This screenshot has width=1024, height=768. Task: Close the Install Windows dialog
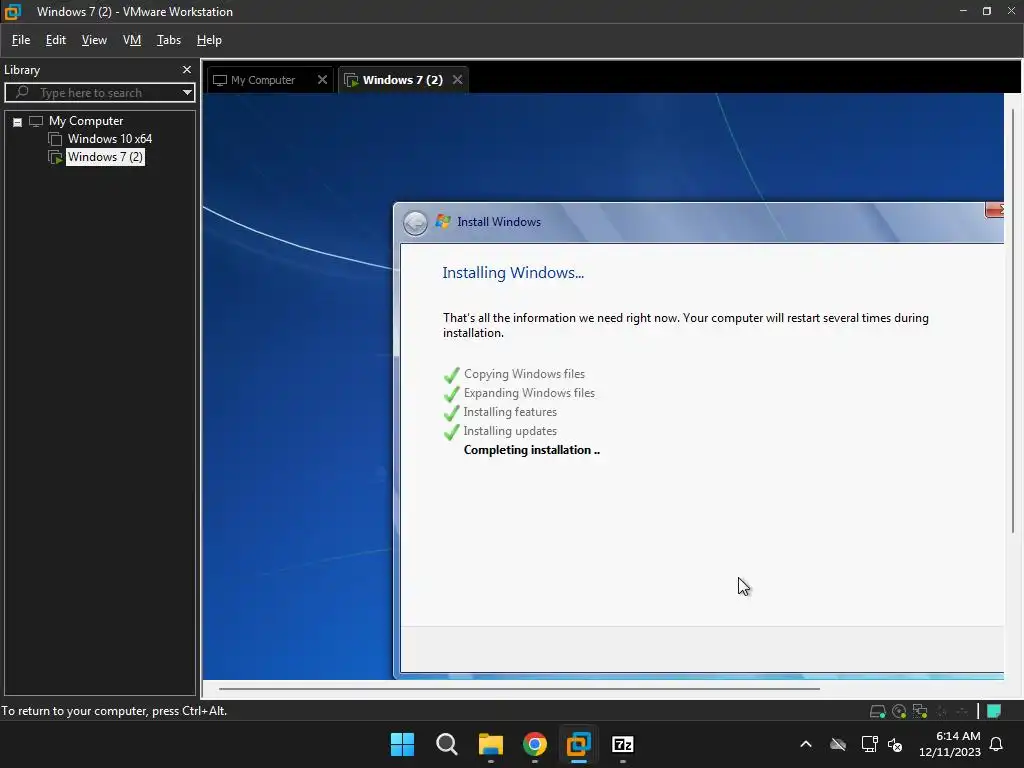click(994, 210)
